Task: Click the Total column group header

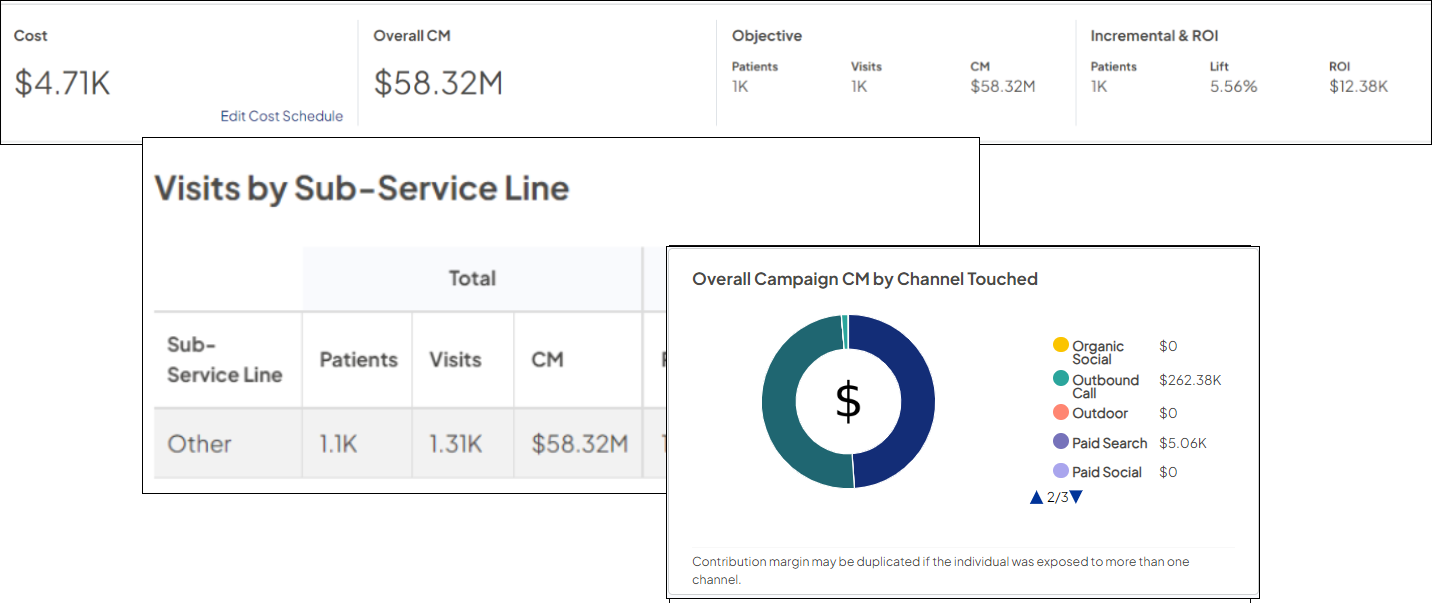Action: pos(472,278)
